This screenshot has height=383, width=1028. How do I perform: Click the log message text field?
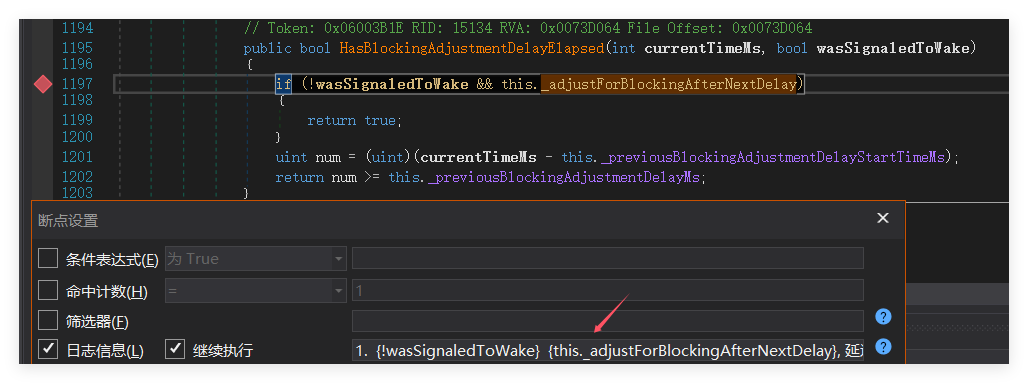point(608,350)
